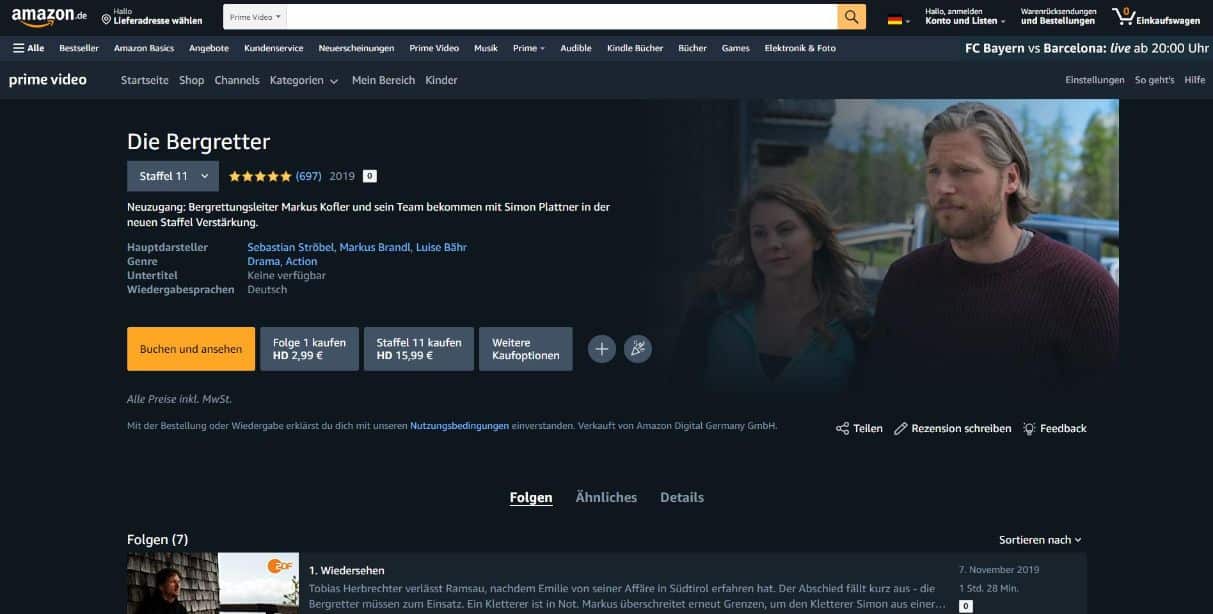
Task: Add to watchlist with the plus icon
Action: click(602, 348)
